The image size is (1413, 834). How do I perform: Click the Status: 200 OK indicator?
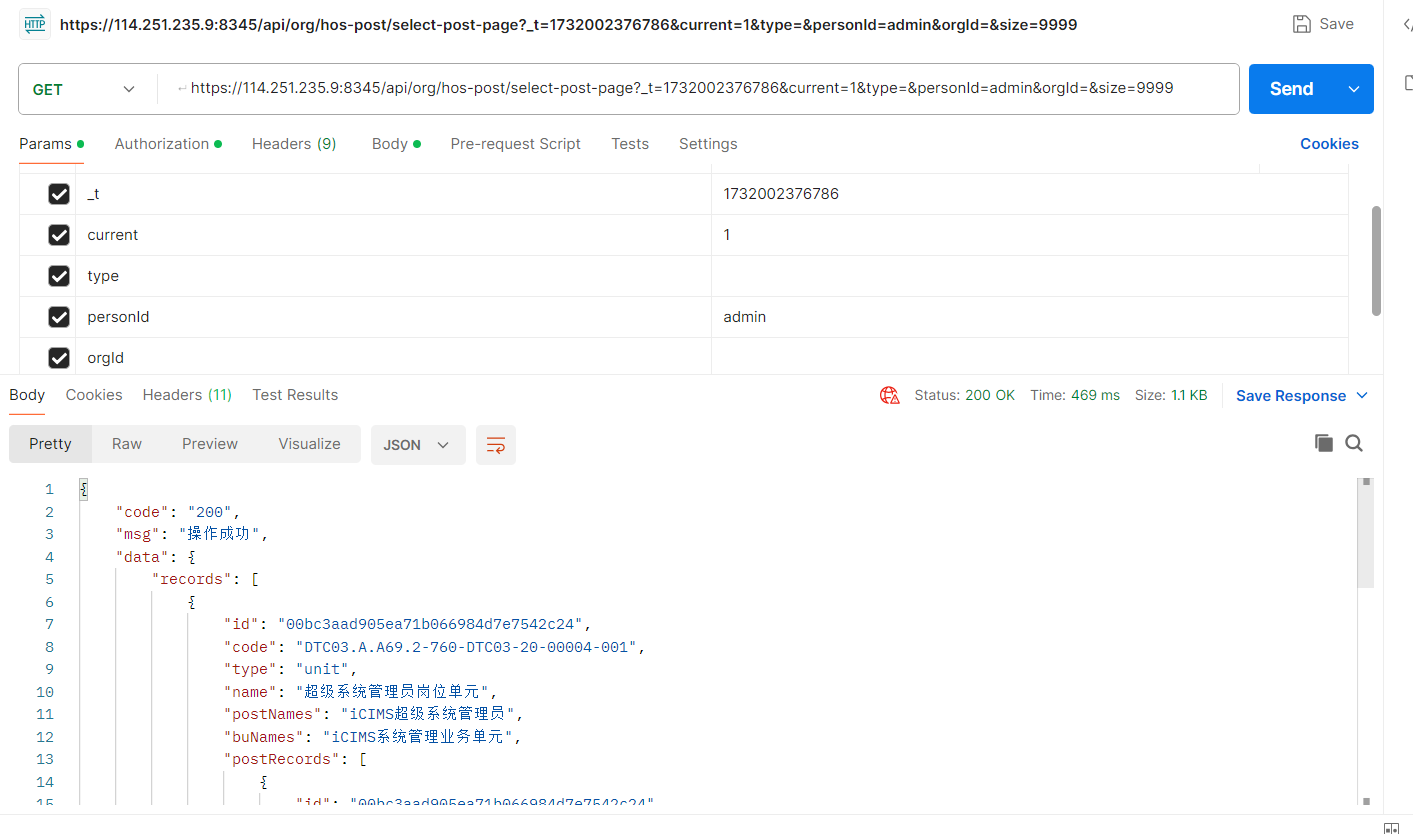click(964, 395)
